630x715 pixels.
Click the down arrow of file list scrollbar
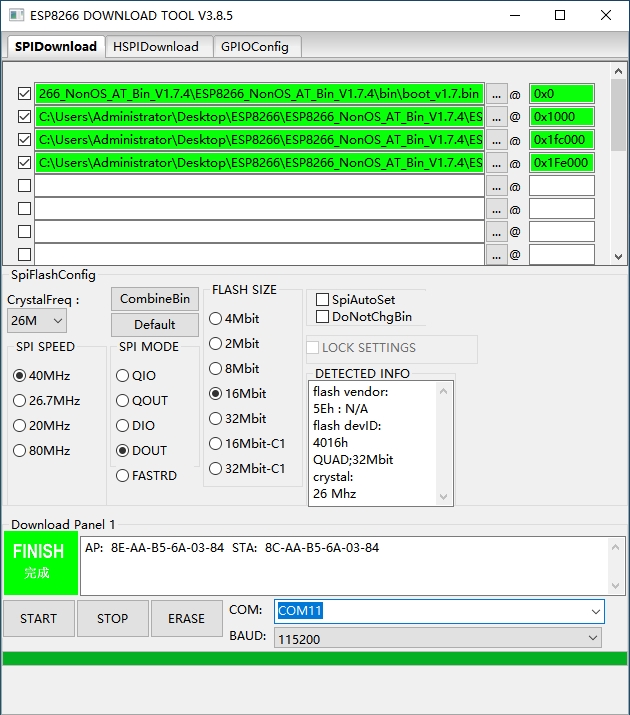point(618,257)
